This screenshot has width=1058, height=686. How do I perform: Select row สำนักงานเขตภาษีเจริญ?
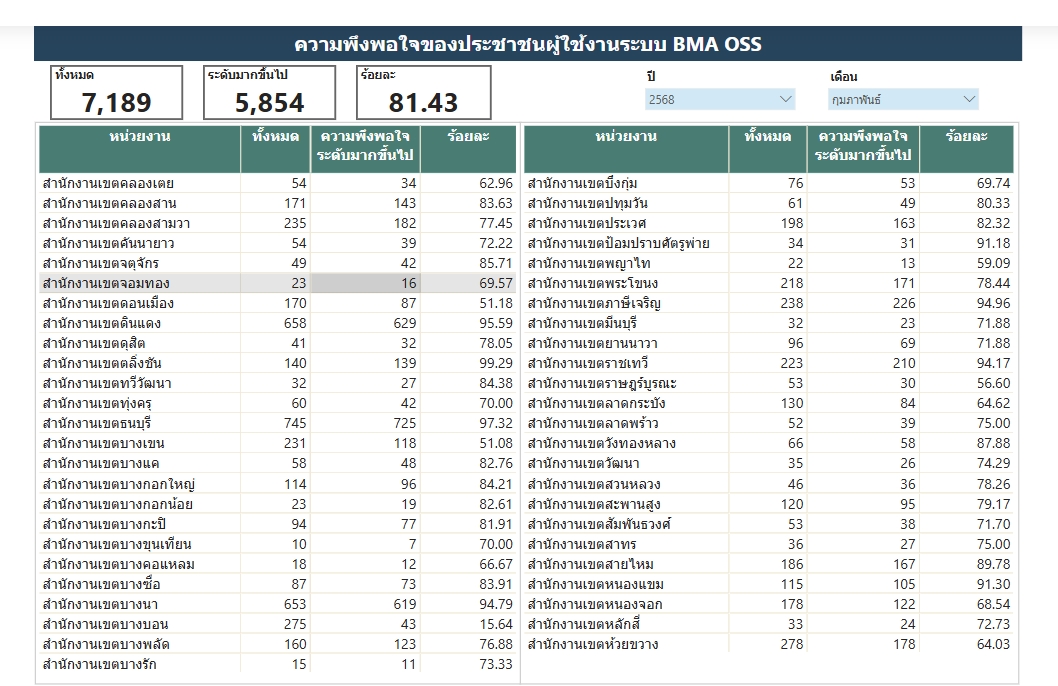coord(769,304)
